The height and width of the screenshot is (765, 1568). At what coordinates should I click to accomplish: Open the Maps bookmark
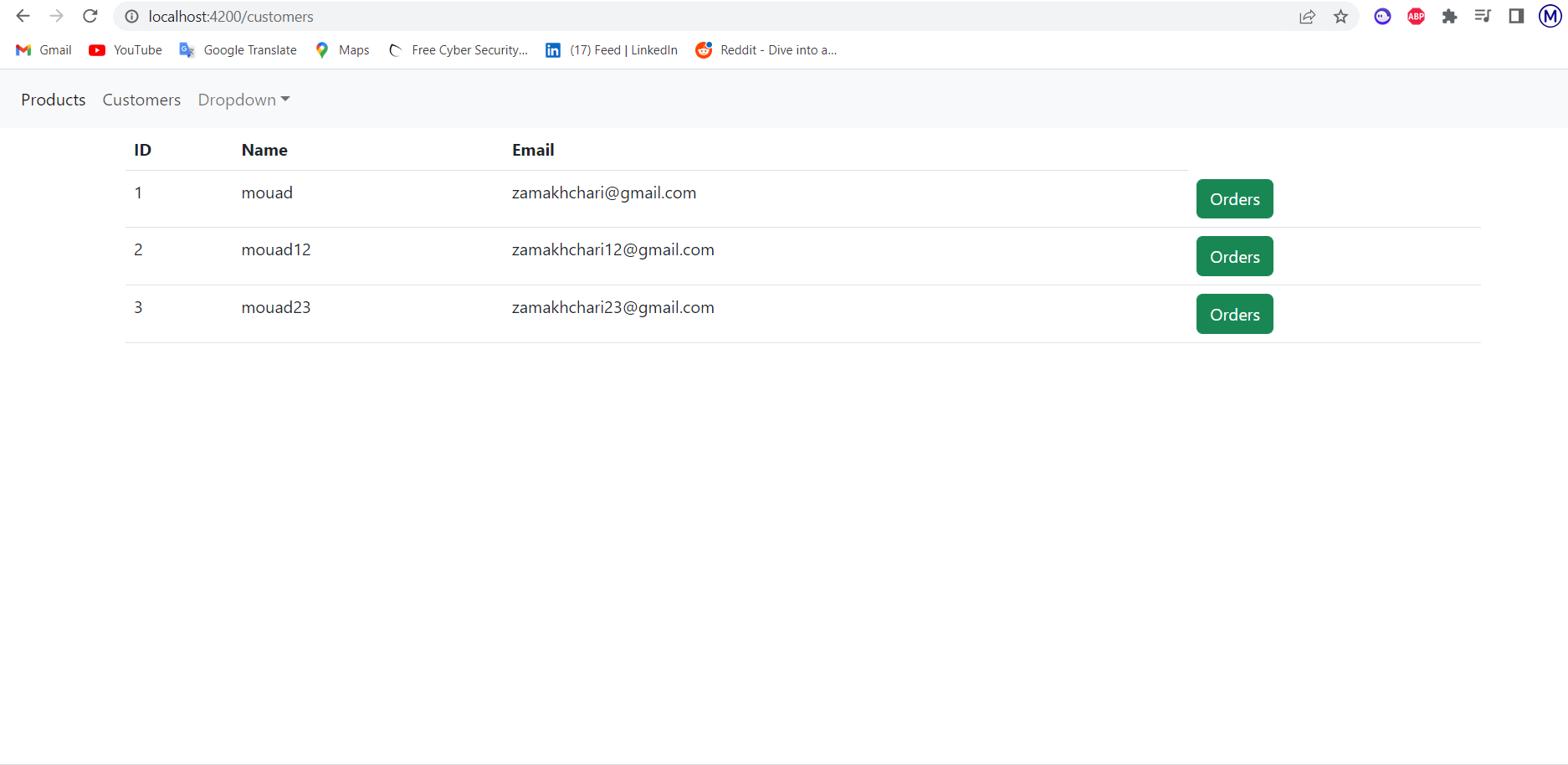(x=341, y=49)
